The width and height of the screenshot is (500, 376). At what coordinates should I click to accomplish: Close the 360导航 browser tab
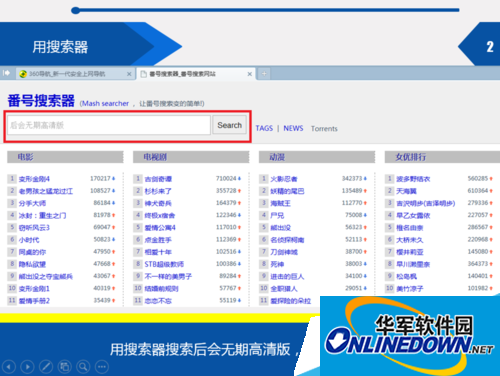pyautogui.click(x=129, y=74)
